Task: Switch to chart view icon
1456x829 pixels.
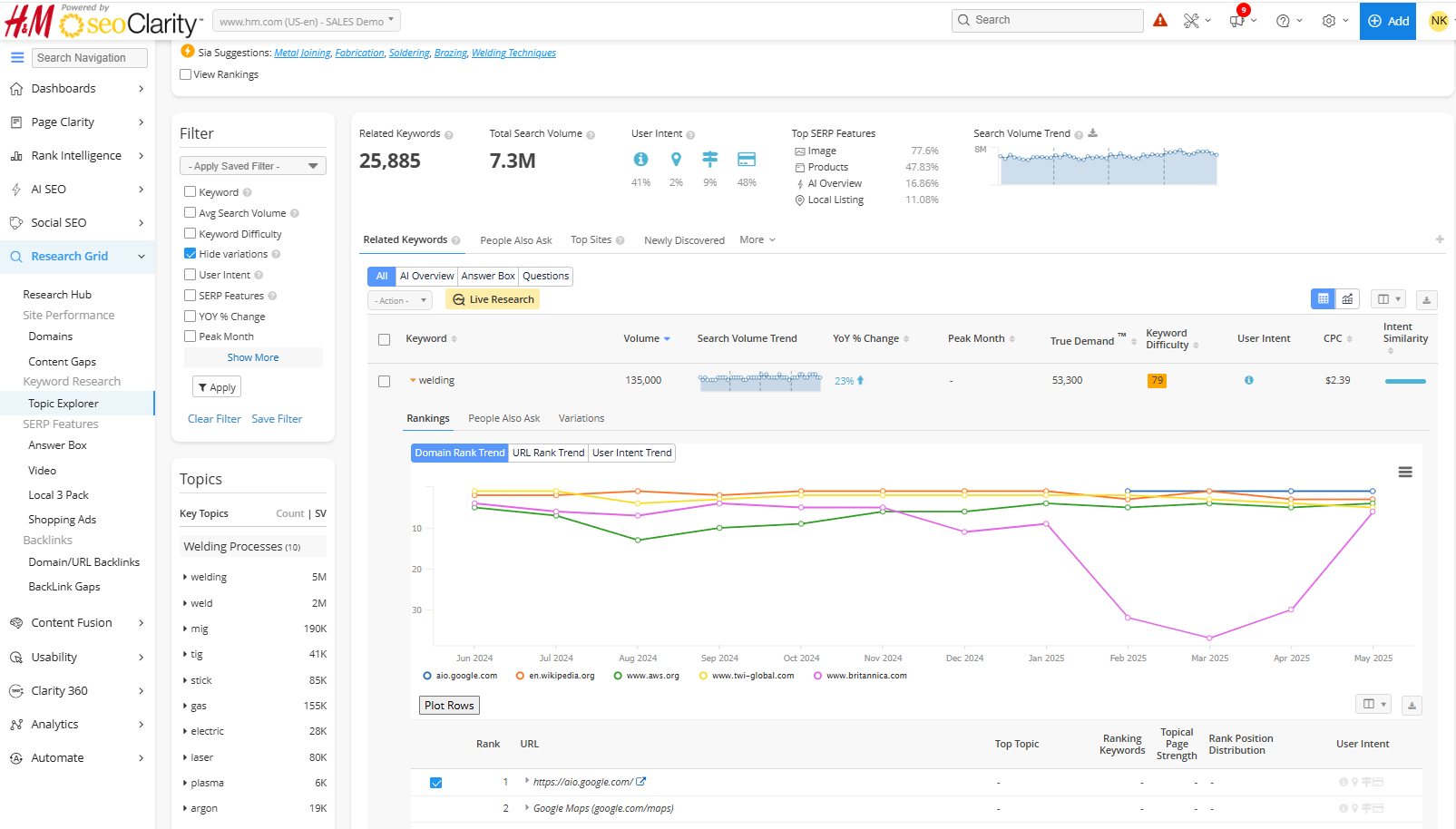Action: click(1348, 298)
